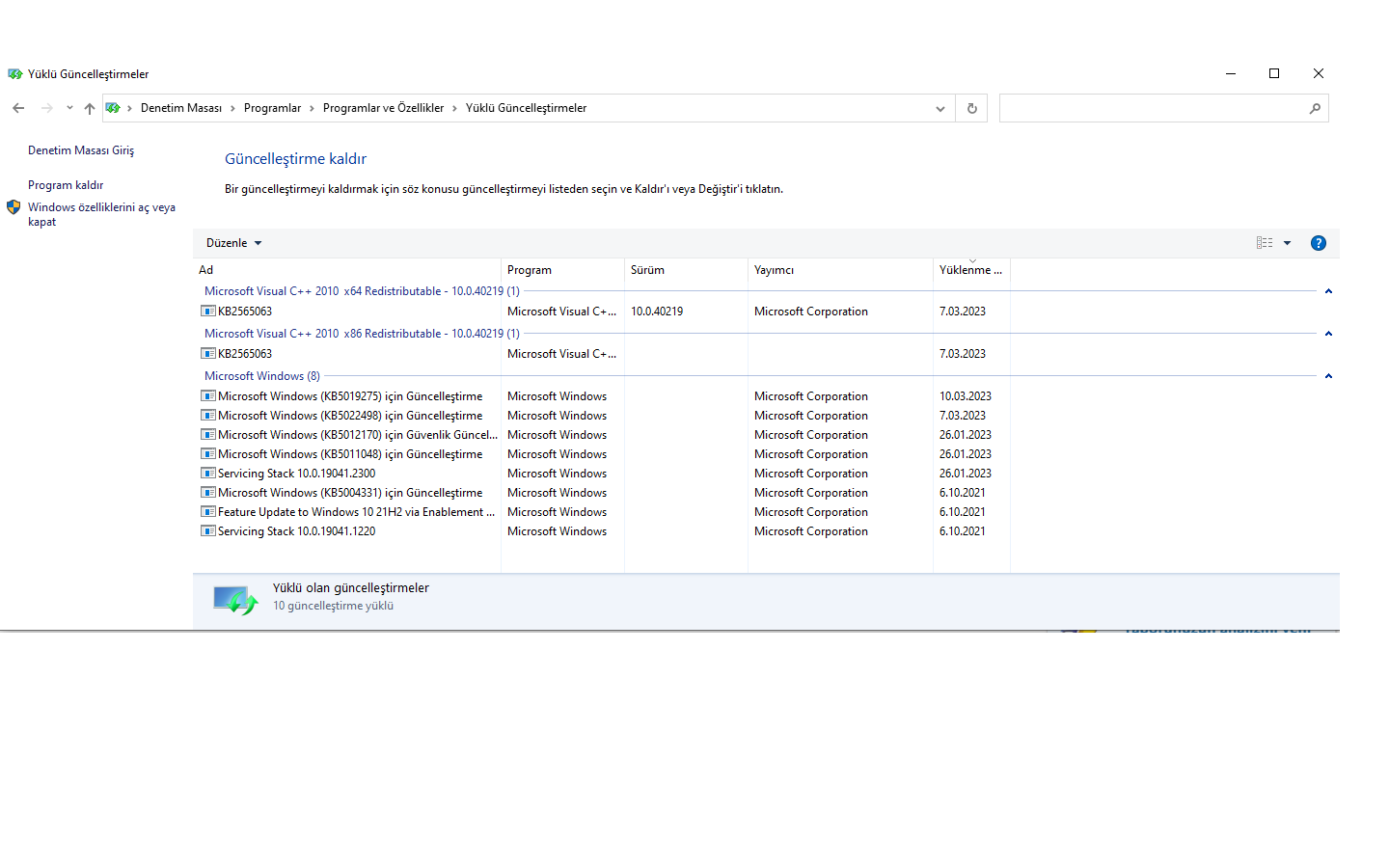Screen dimensions: 1389x868
Task: Open the Program kaldır link
Action: click(x=66, y=185)
